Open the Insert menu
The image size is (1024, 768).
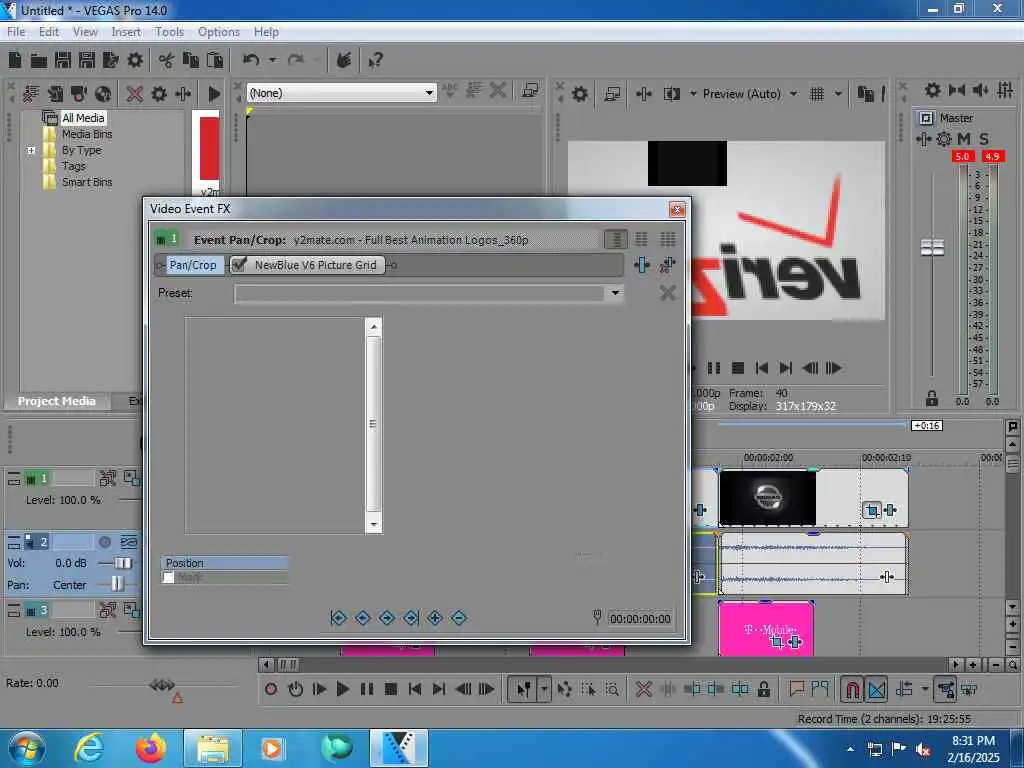point(126,32)
